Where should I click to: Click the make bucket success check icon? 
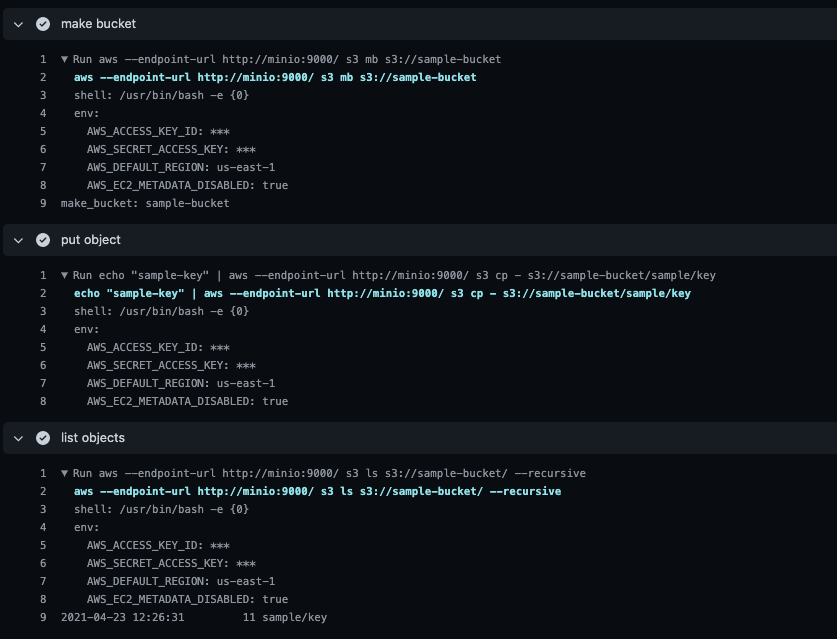43,24
